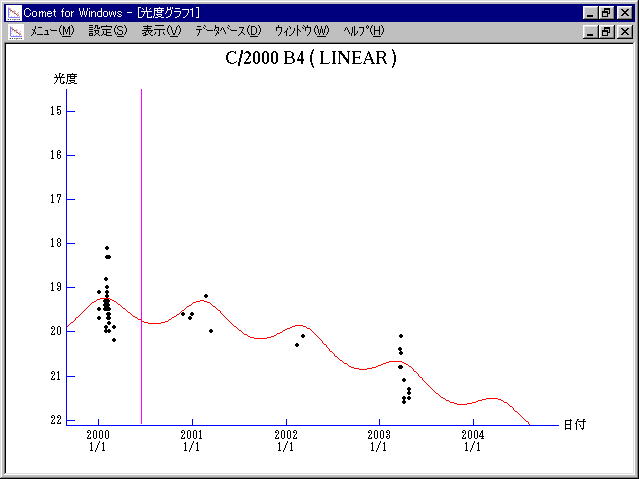
Task: Click the brightest data point near magnitude 18
Action: [x=107, y=248]
